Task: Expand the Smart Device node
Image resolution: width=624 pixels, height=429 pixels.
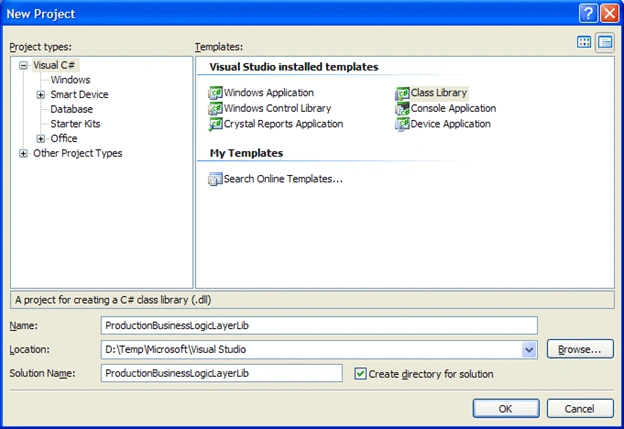Action: click(x=41, y=95)
